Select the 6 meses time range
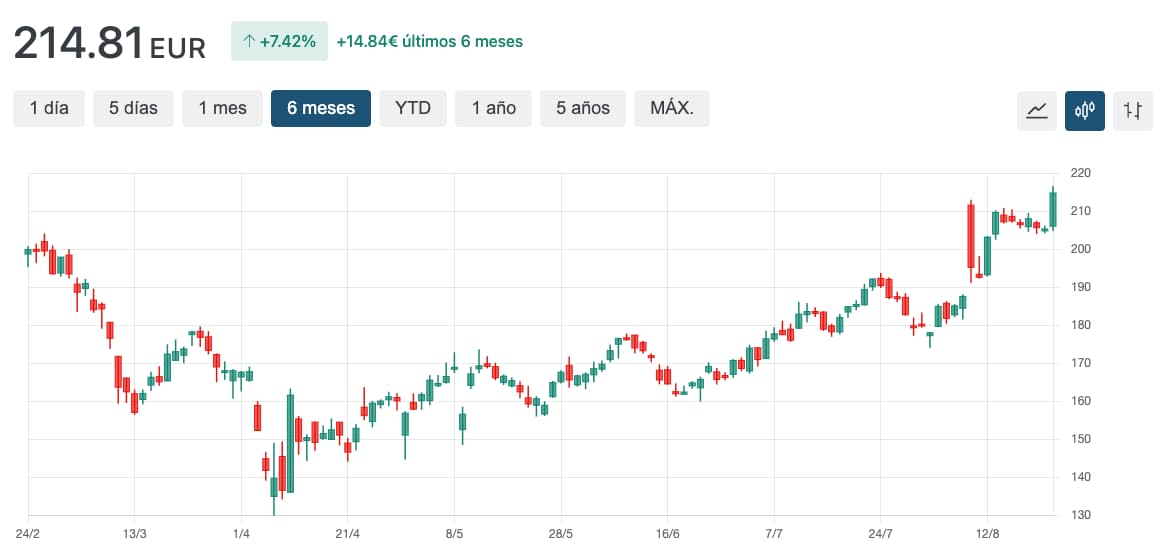This screenshot has width=1169, height=554. (321, 108)
